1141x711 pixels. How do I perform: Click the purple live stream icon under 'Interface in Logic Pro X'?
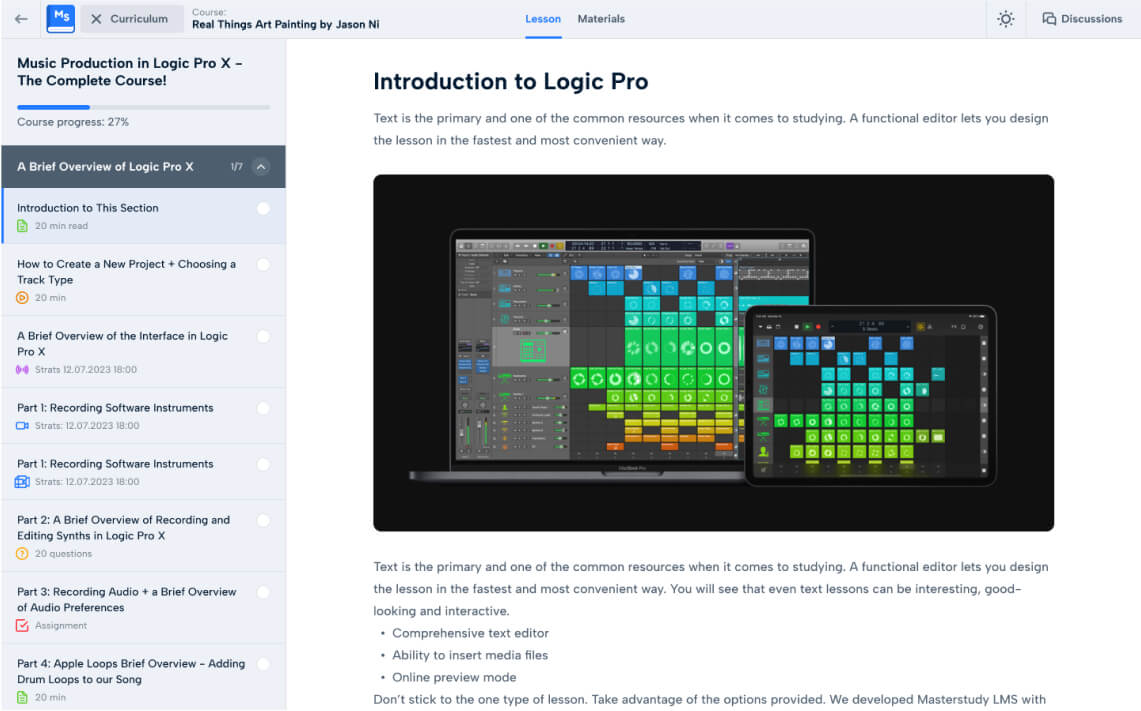click(23, 370)
